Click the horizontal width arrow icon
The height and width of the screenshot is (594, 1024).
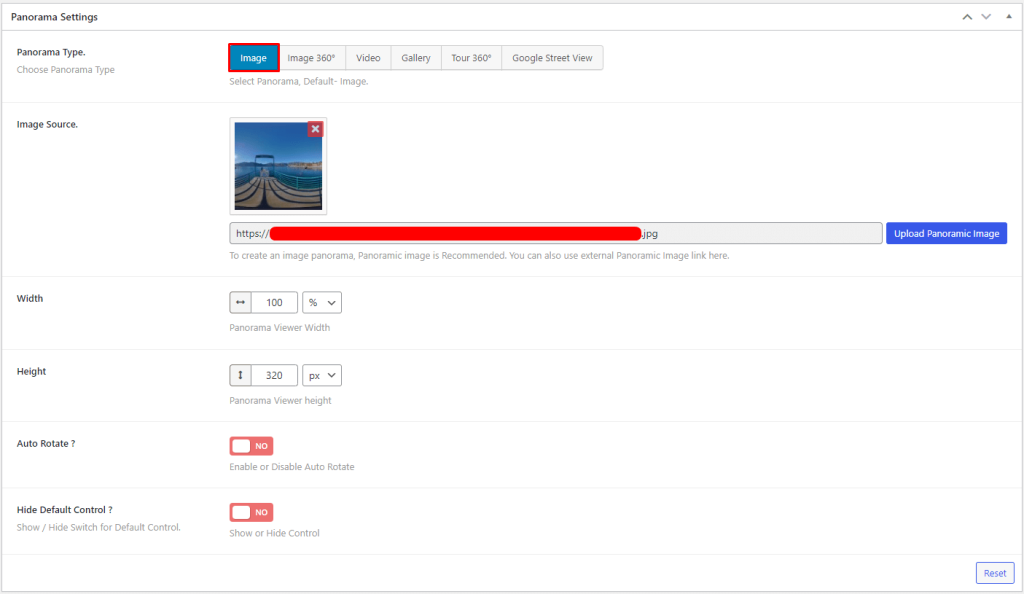click(x=240, y=302)
